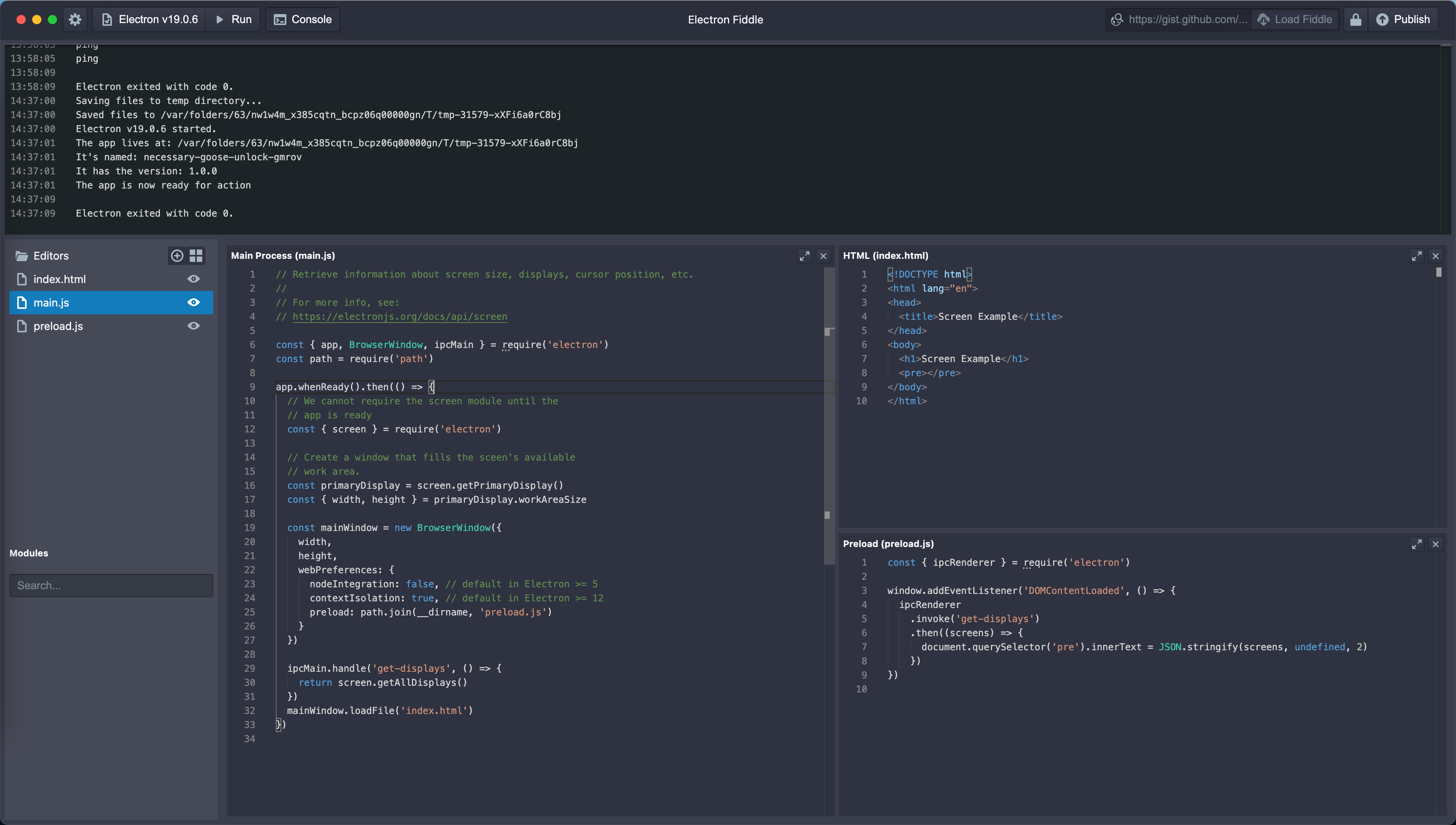Maximize the HTML index.html panel
This screenshot has height=825, width=1456.
(x=1416, y=256)
